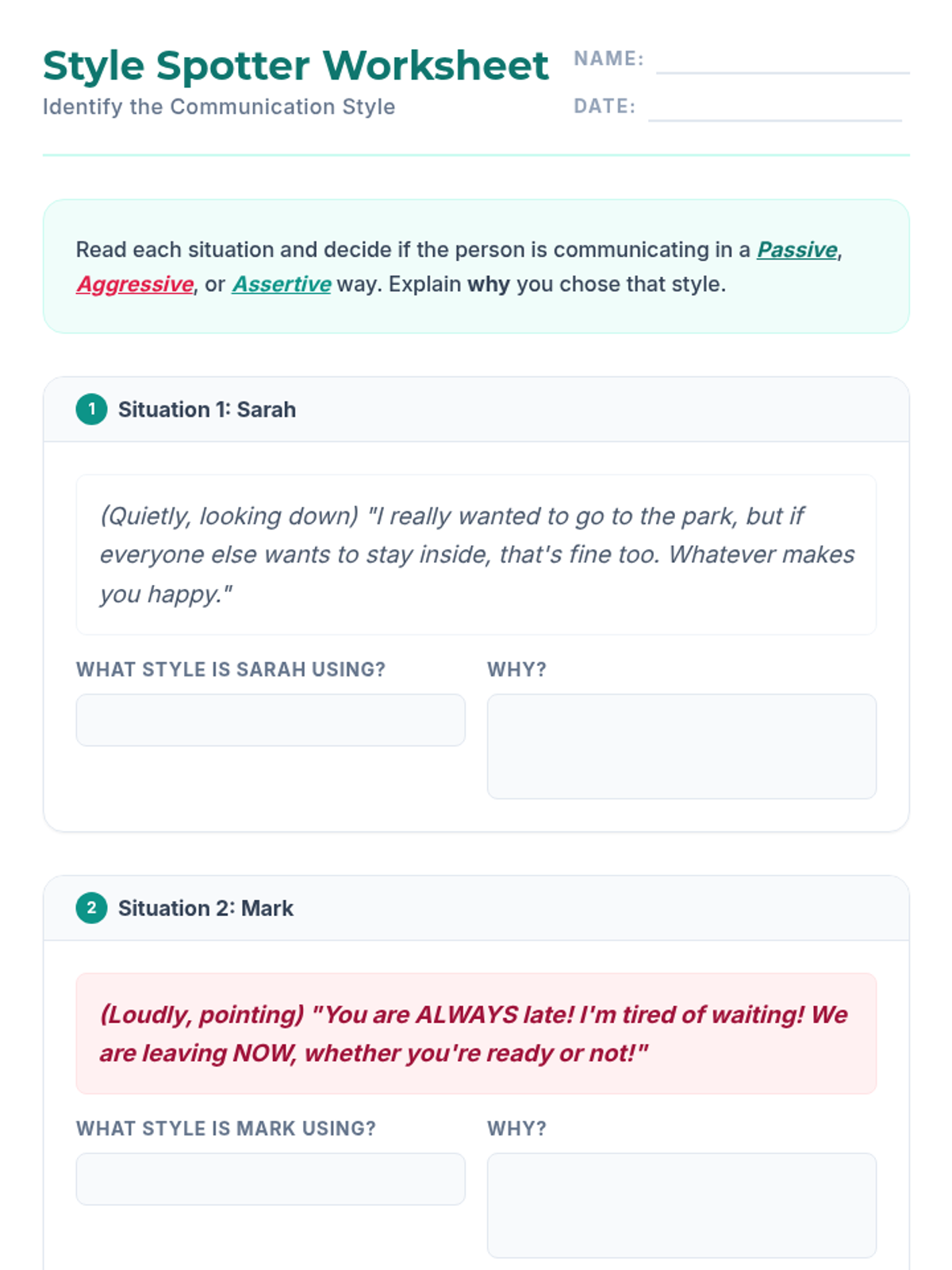Focus the Why box in Mark's situation
Image resolution: width=952 pixels, height=1270 pixels.
[x=681, y=1205]
